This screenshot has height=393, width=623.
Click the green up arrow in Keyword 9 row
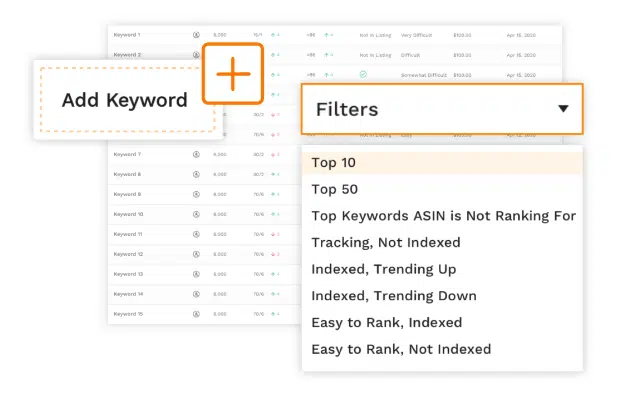(x=273, y=194)
